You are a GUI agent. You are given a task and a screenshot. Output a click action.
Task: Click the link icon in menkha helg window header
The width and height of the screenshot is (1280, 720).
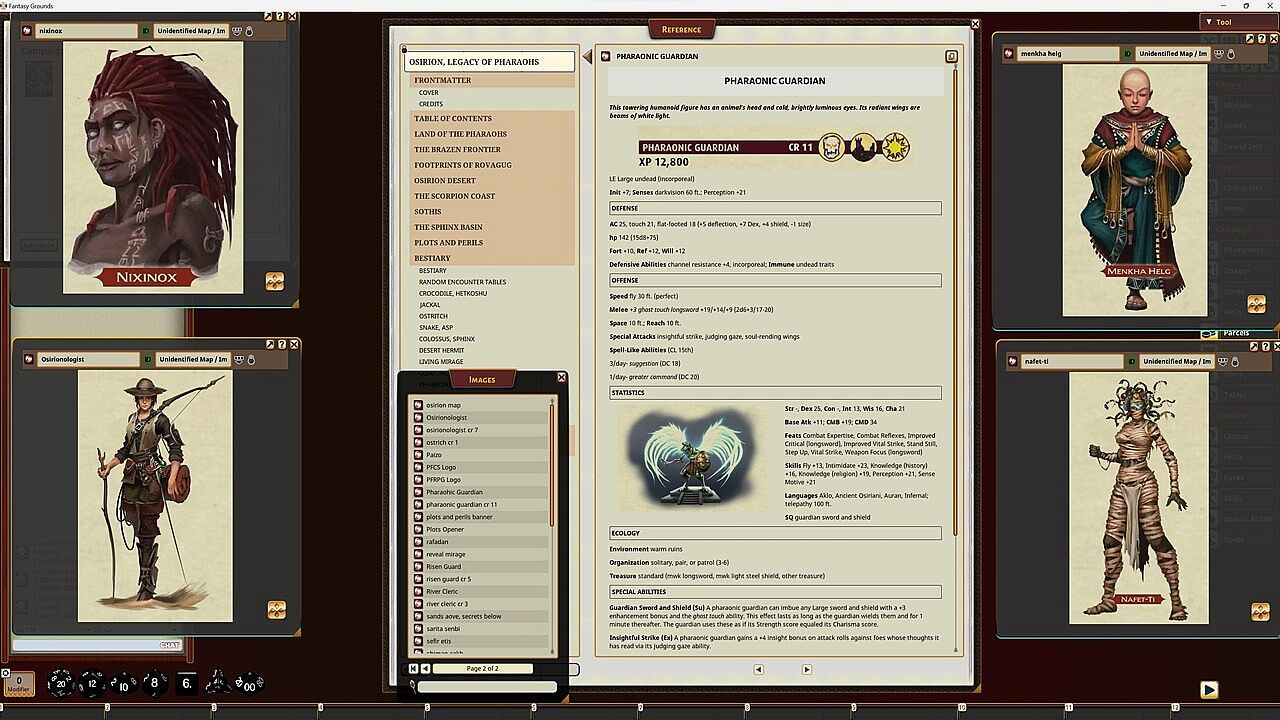[1009, 53]
